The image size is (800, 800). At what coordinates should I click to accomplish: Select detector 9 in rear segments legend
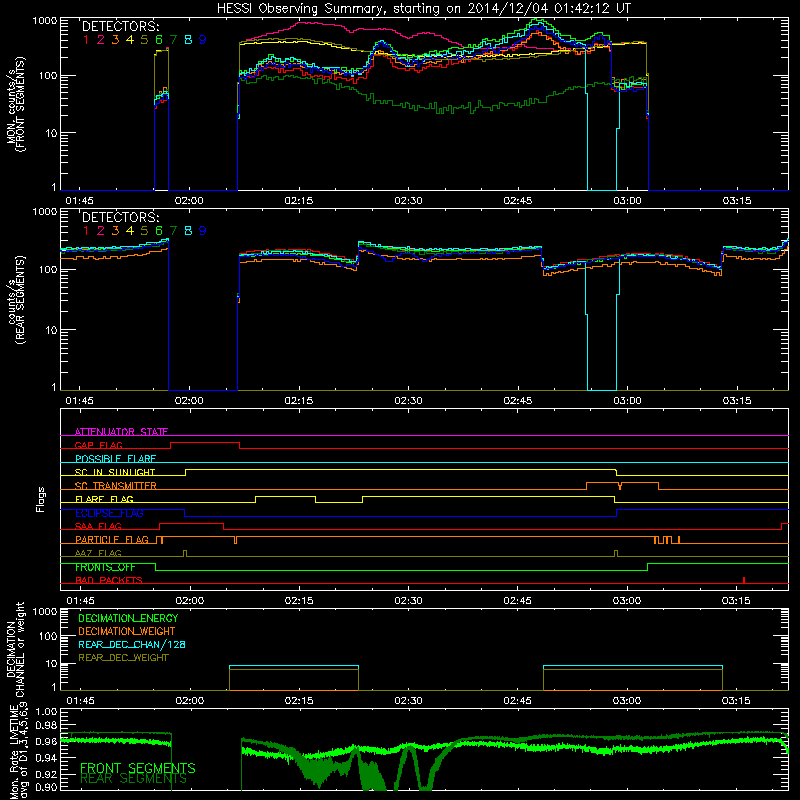(203, 231)
